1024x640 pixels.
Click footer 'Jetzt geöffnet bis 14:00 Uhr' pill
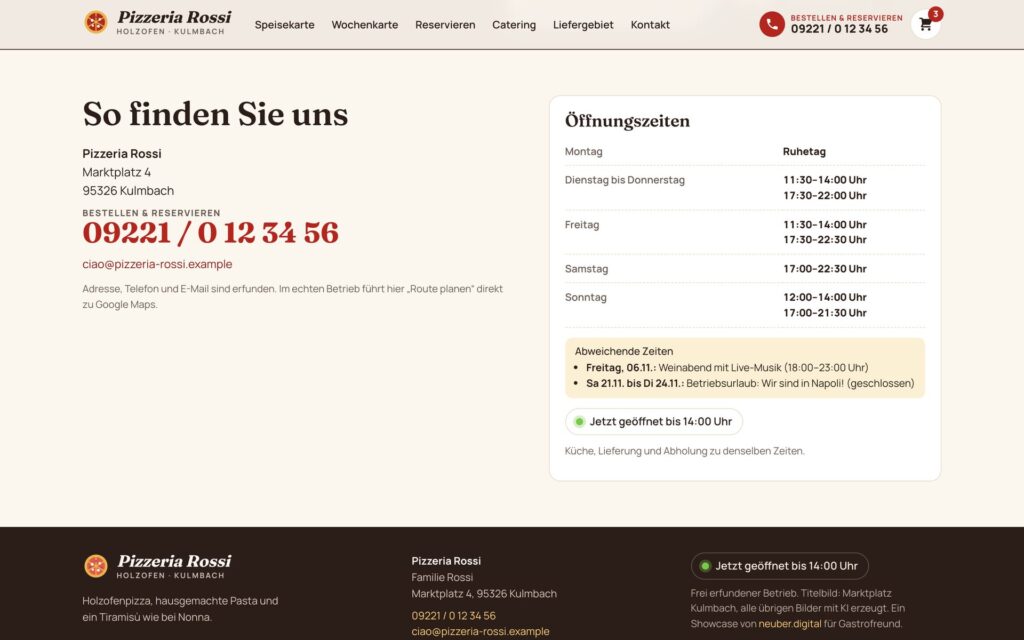click(780, 566)
